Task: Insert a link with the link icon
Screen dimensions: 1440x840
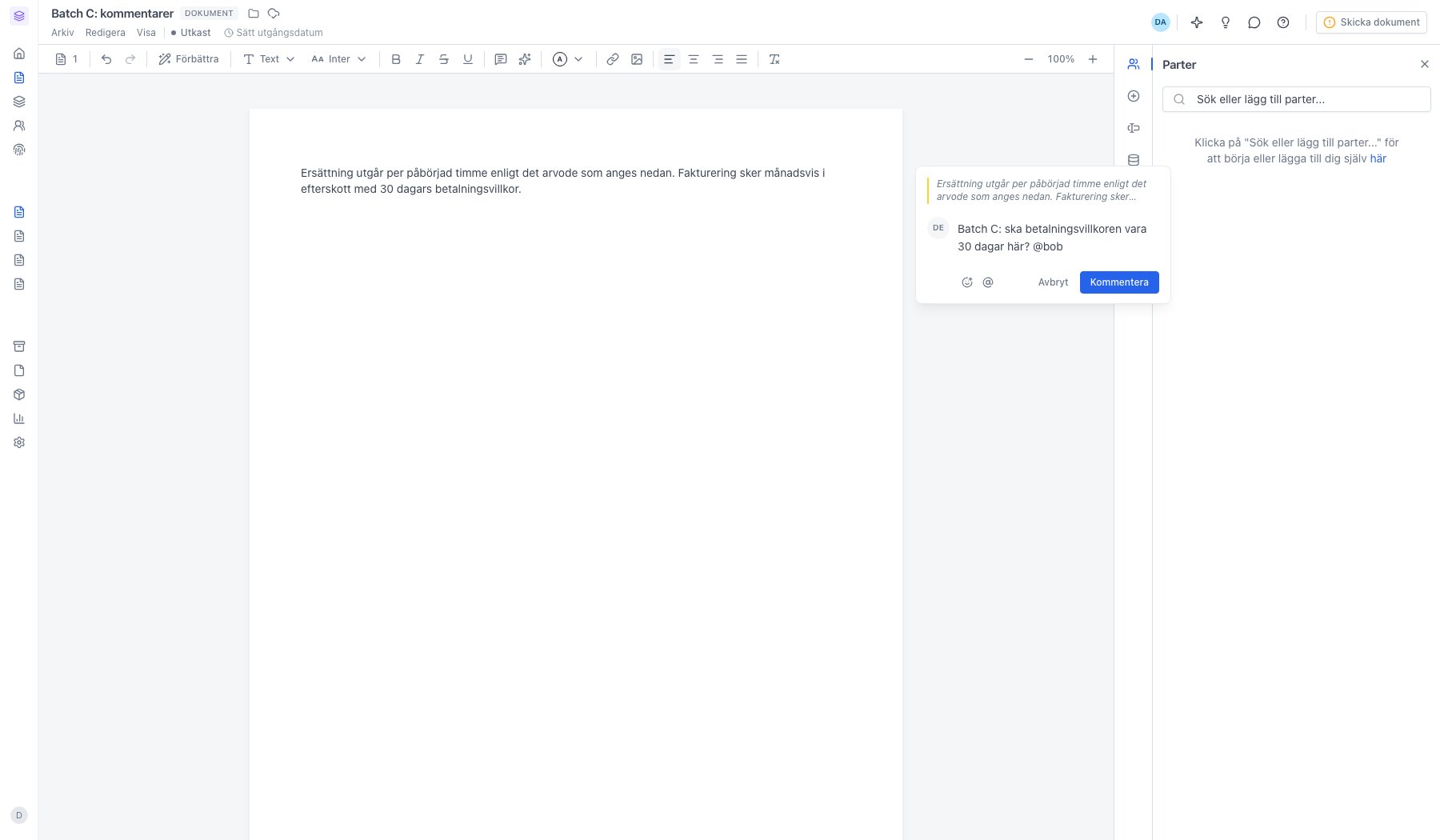Action: tap(613, 59)
